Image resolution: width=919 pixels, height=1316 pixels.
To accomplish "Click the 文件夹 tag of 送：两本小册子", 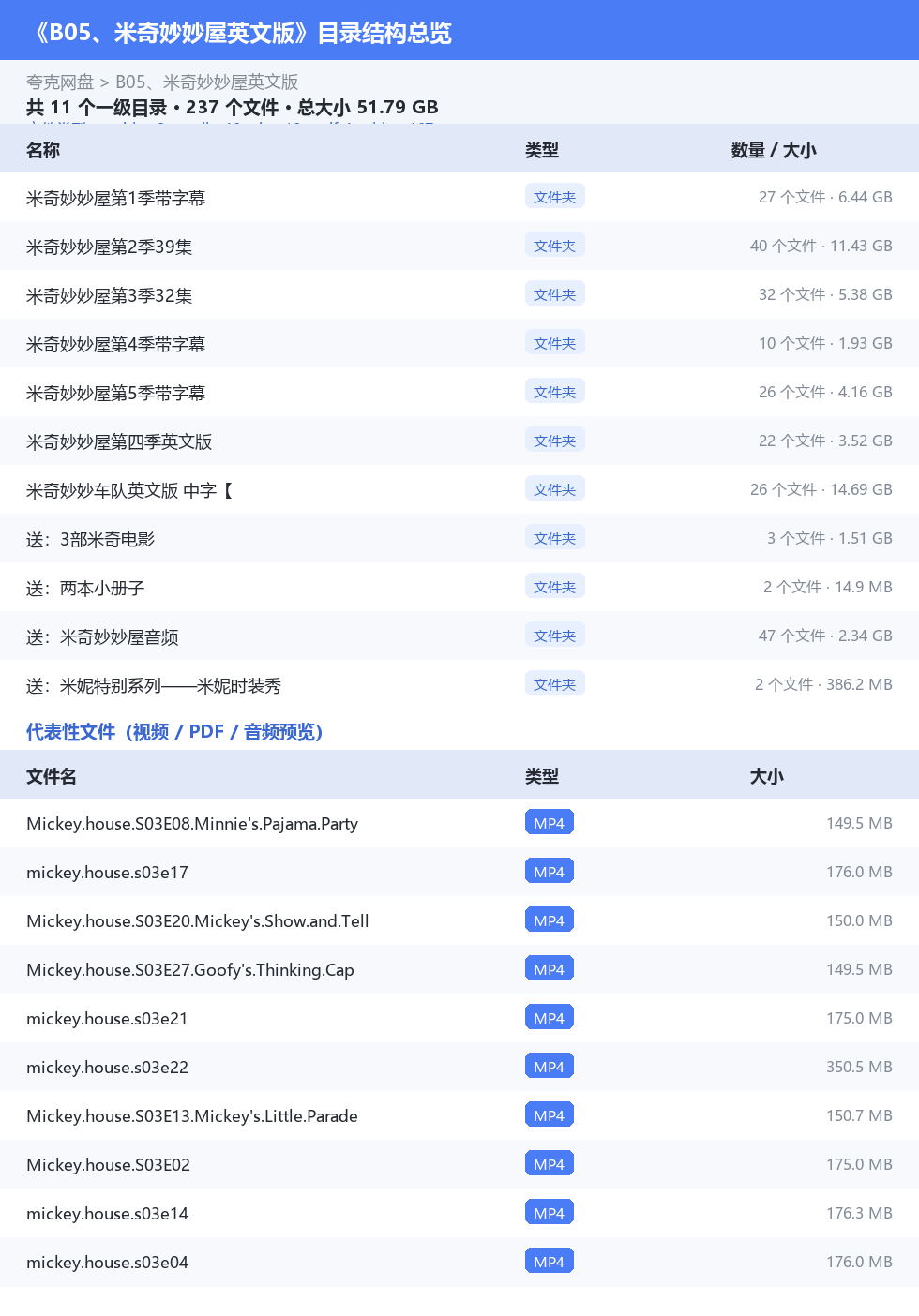I will (x=555, y=586).
